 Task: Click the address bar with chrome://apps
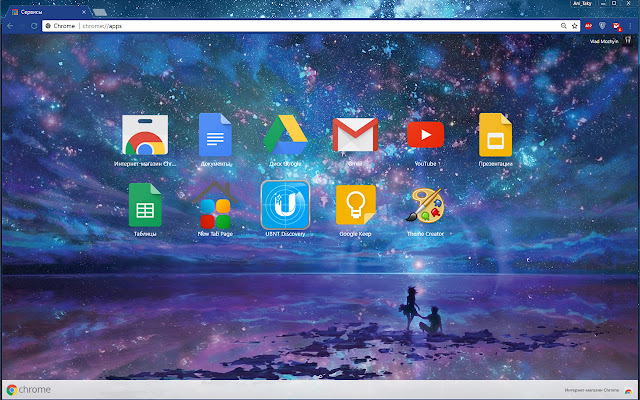(x=310, y=26)
